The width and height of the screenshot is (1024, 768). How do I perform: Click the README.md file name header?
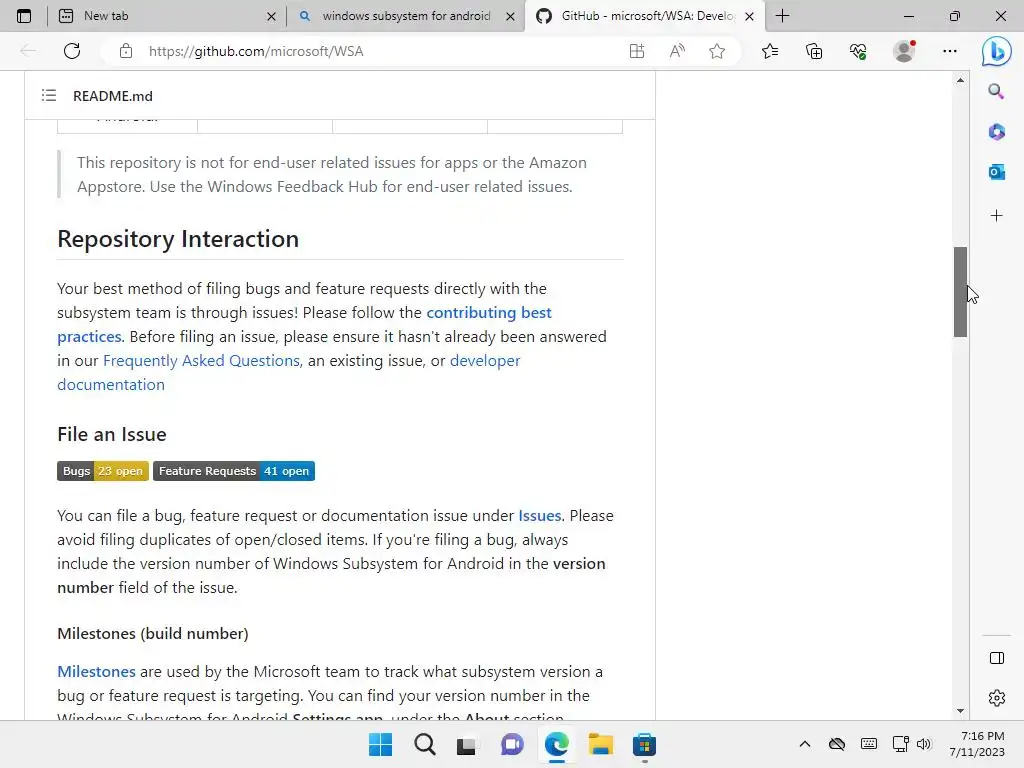tap(113, 96)
